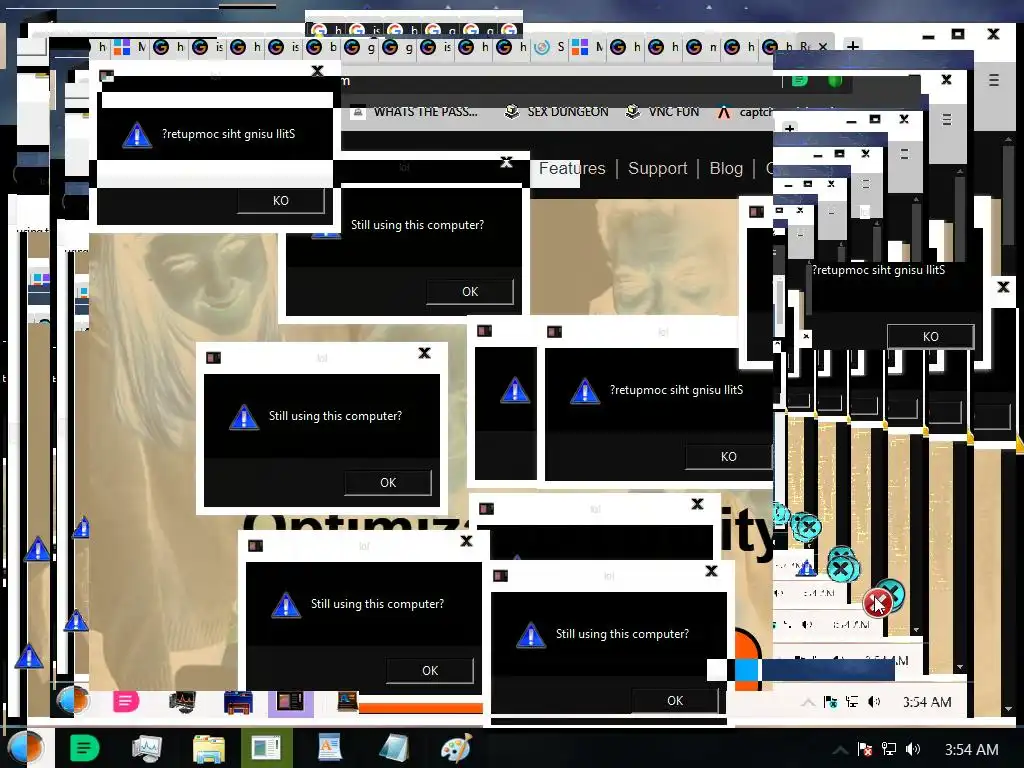1024x768 pixels.
Task: Open the Notepad icon on the bottom taskbar
Action: point(393,748)
